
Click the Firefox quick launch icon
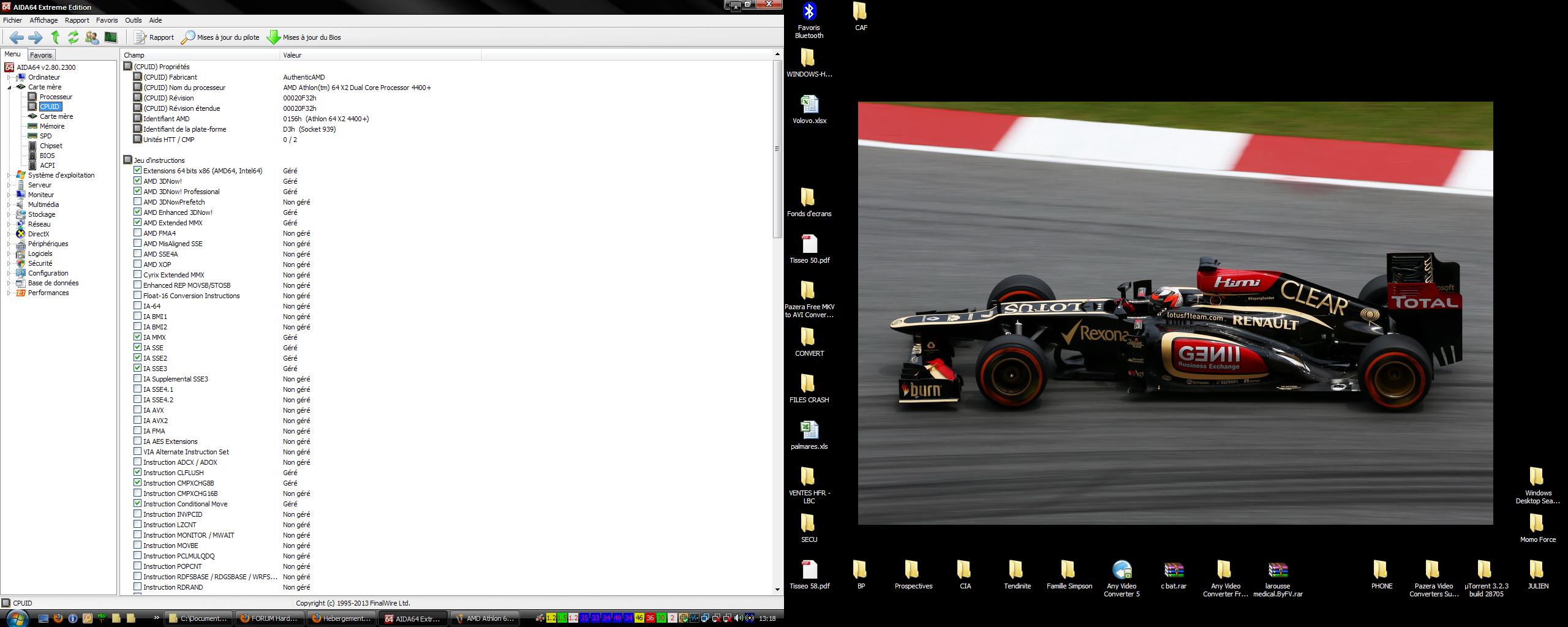coord(58,618)
